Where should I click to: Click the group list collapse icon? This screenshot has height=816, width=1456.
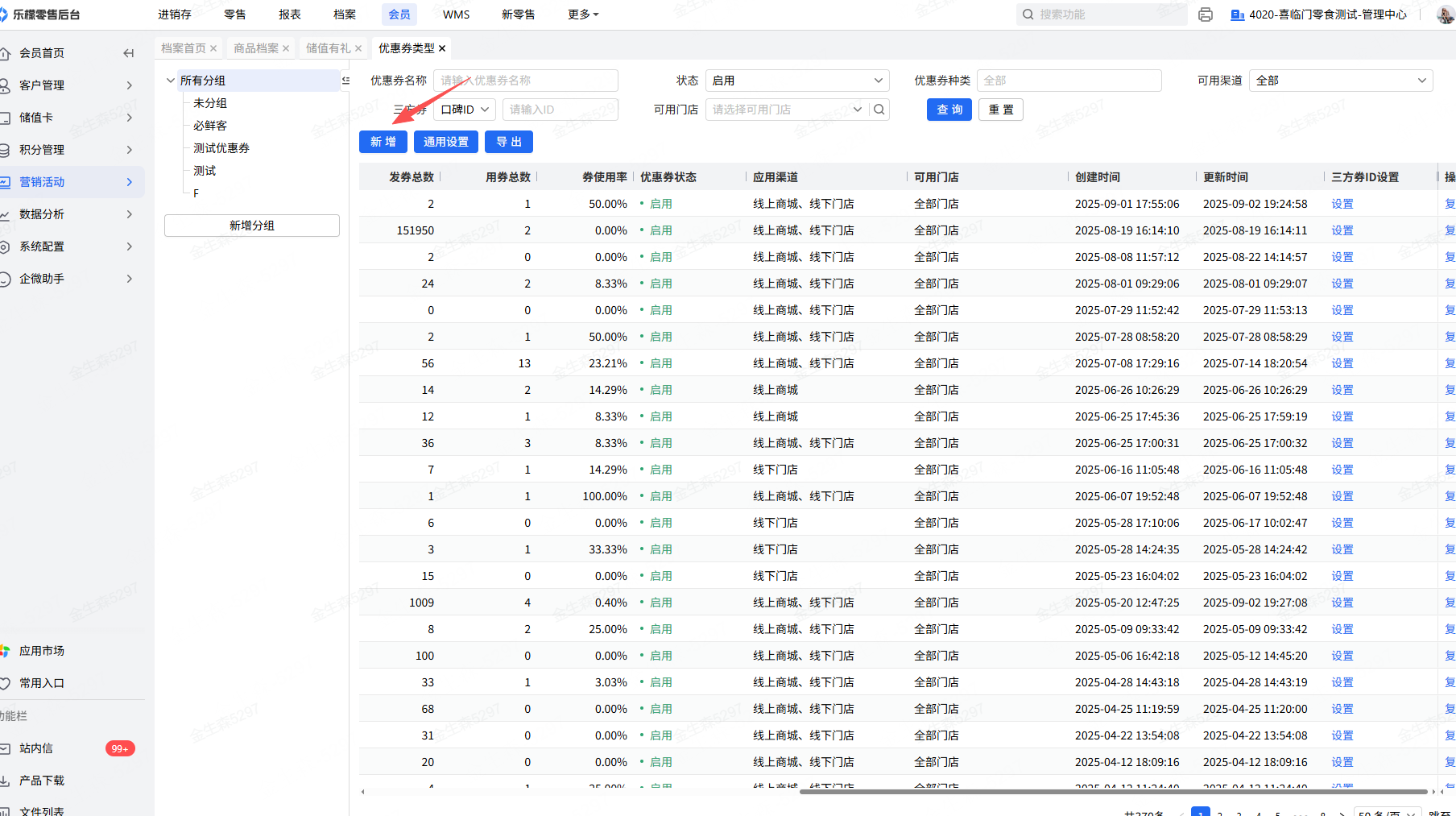[345, 81]
